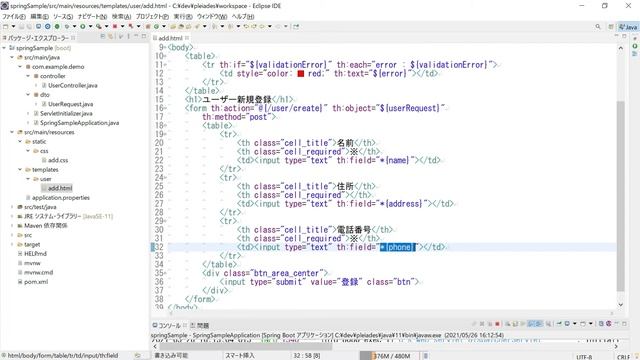Click the html/body/form breadcrumb in status bar
The width and height of the screenshot is (640, 360).
click(63, 356)
